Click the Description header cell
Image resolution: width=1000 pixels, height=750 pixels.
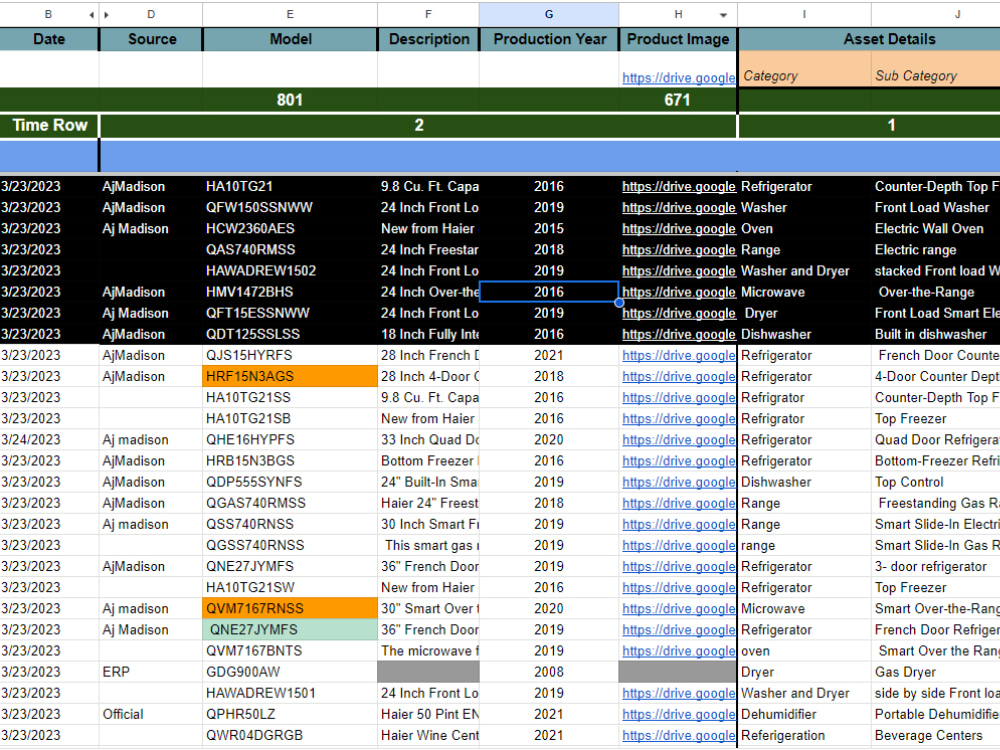(429, 39)
